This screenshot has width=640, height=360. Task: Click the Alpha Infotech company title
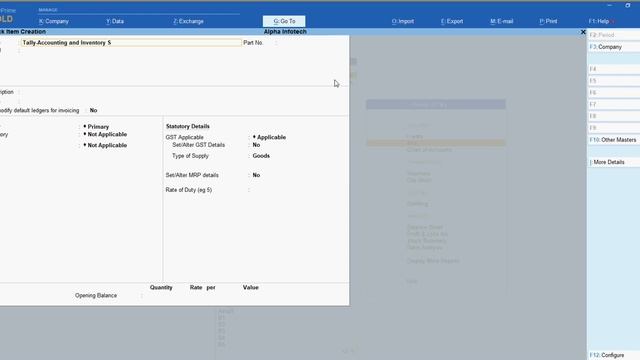[x=285, y=31]
